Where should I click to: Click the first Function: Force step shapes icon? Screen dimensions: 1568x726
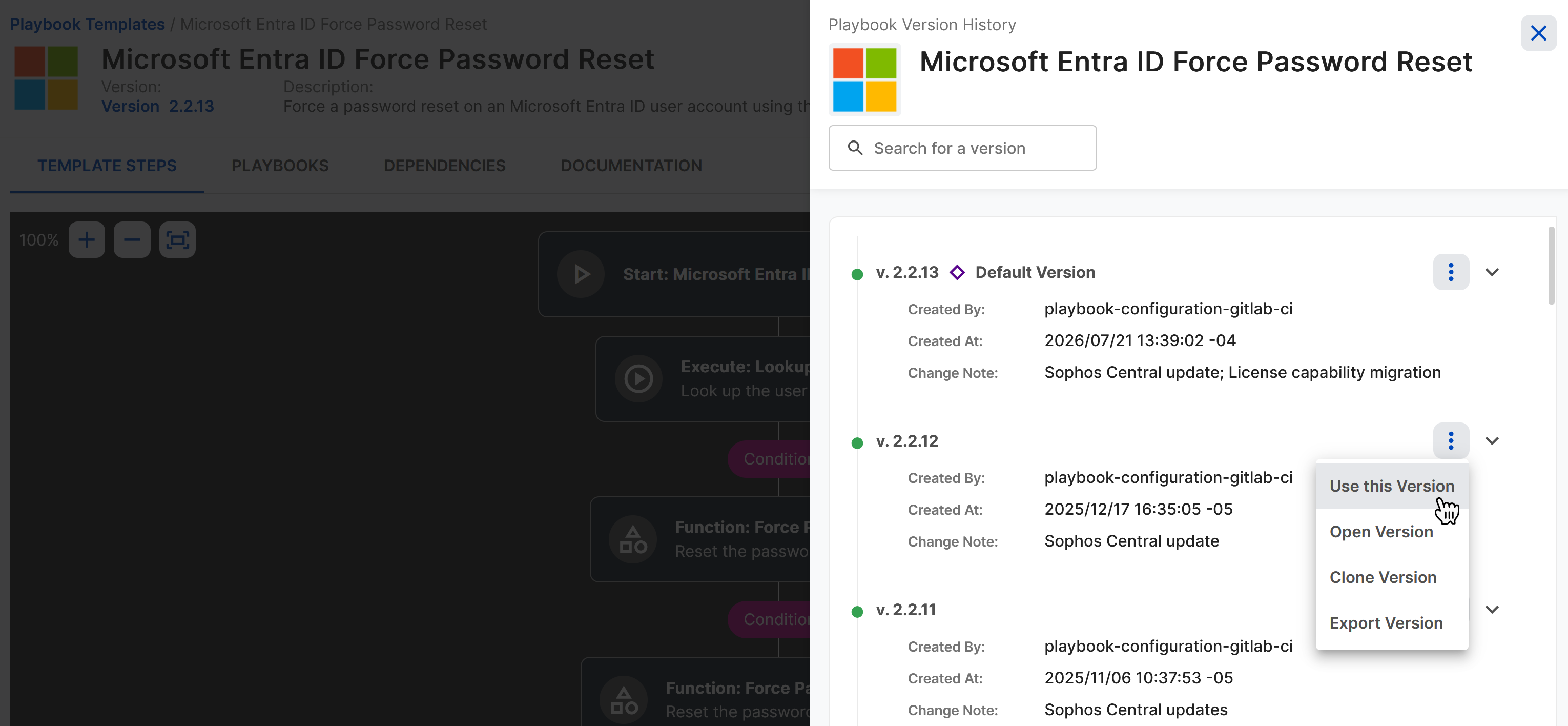click(632, 539)
